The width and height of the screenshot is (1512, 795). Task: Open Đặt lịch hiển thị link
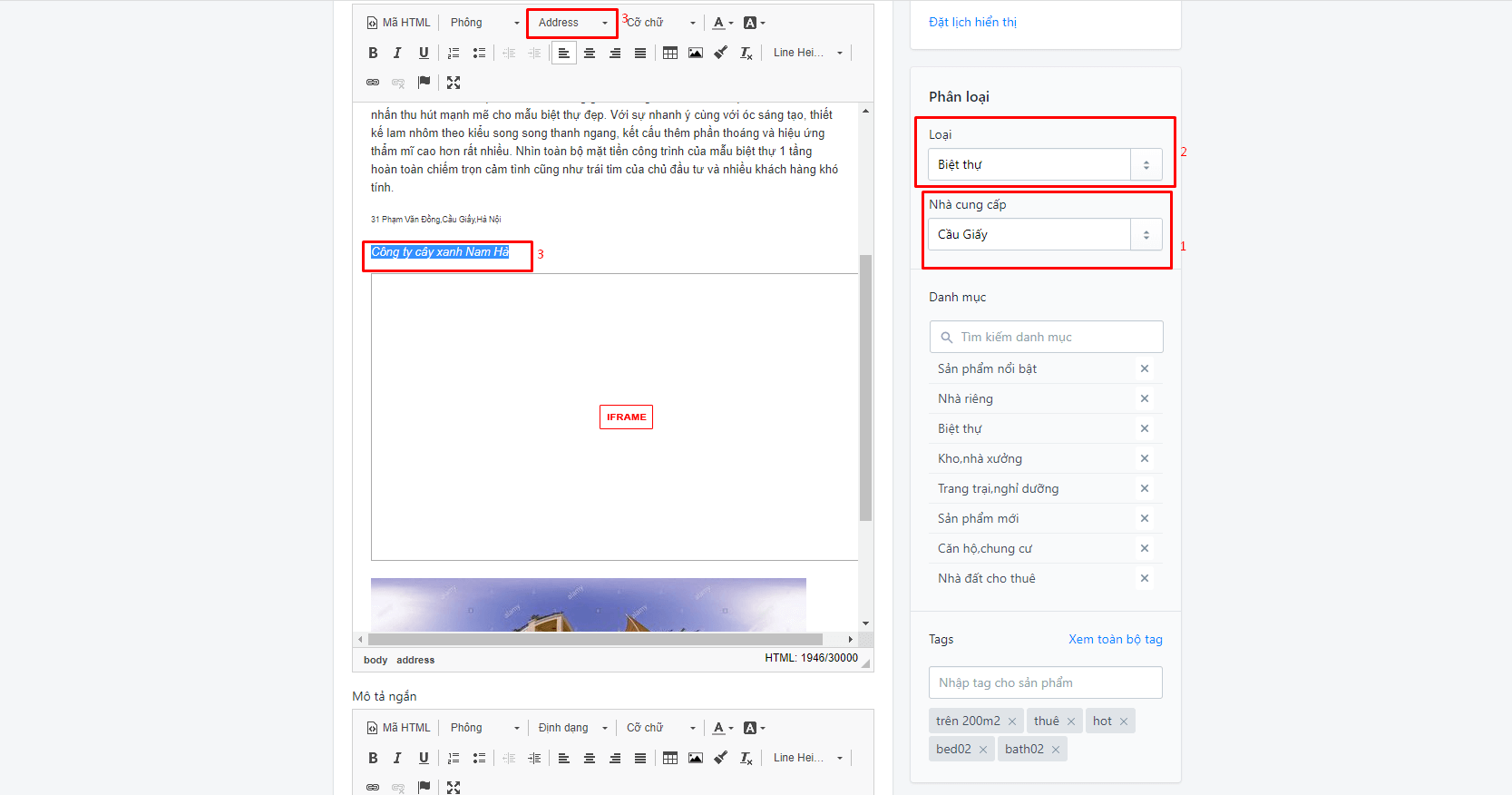972,22
